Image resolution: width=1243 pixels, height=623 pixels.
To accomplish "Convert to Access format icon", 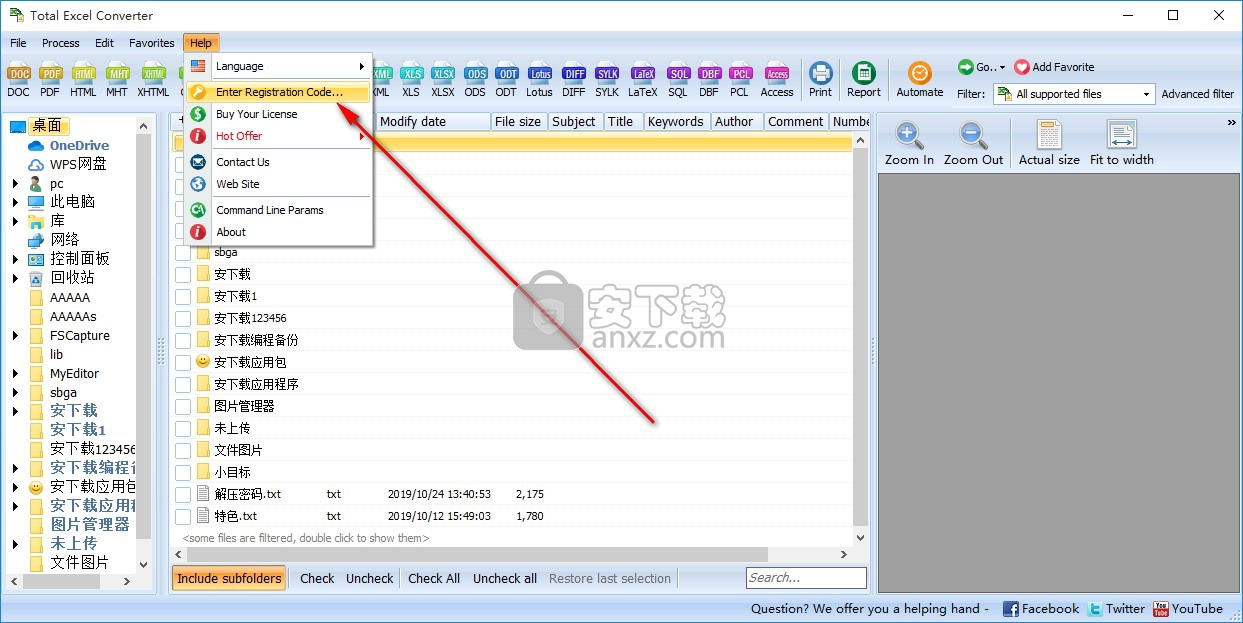I will pyautogui.click(x=777, y=80).
